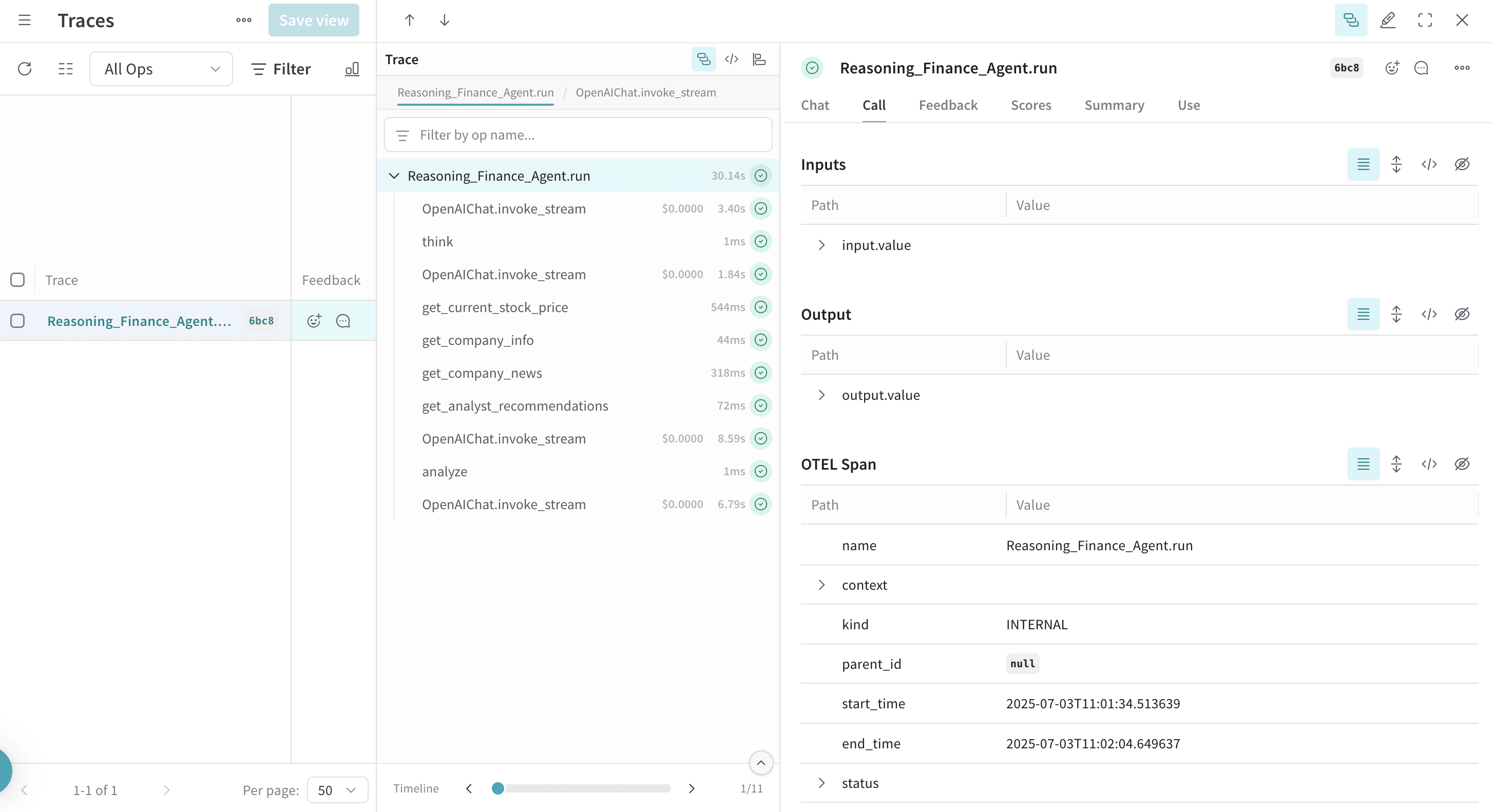Open the Per page 50 dropdown

337,790
